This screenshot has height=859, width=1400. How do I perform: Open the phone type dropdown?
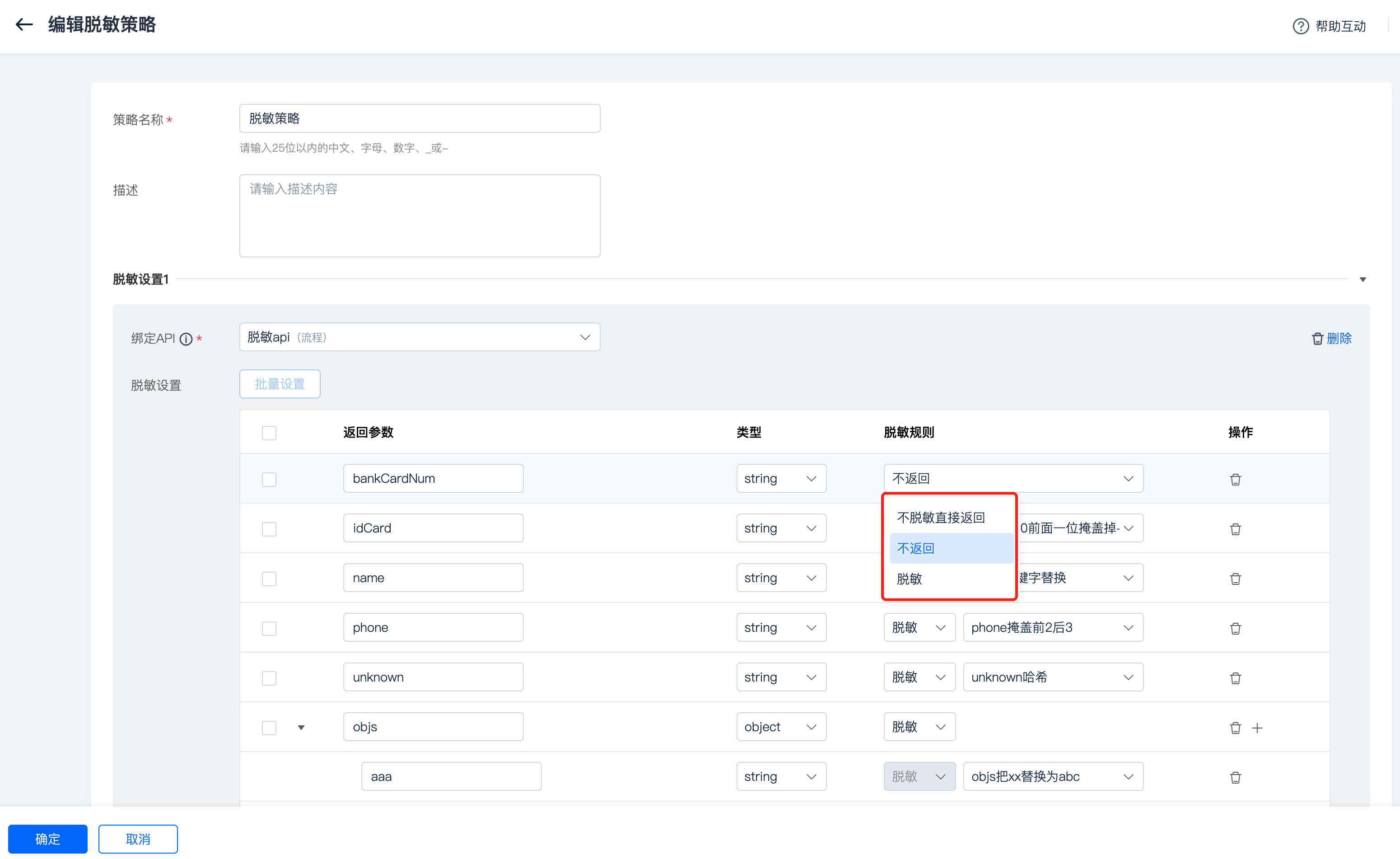781,627
